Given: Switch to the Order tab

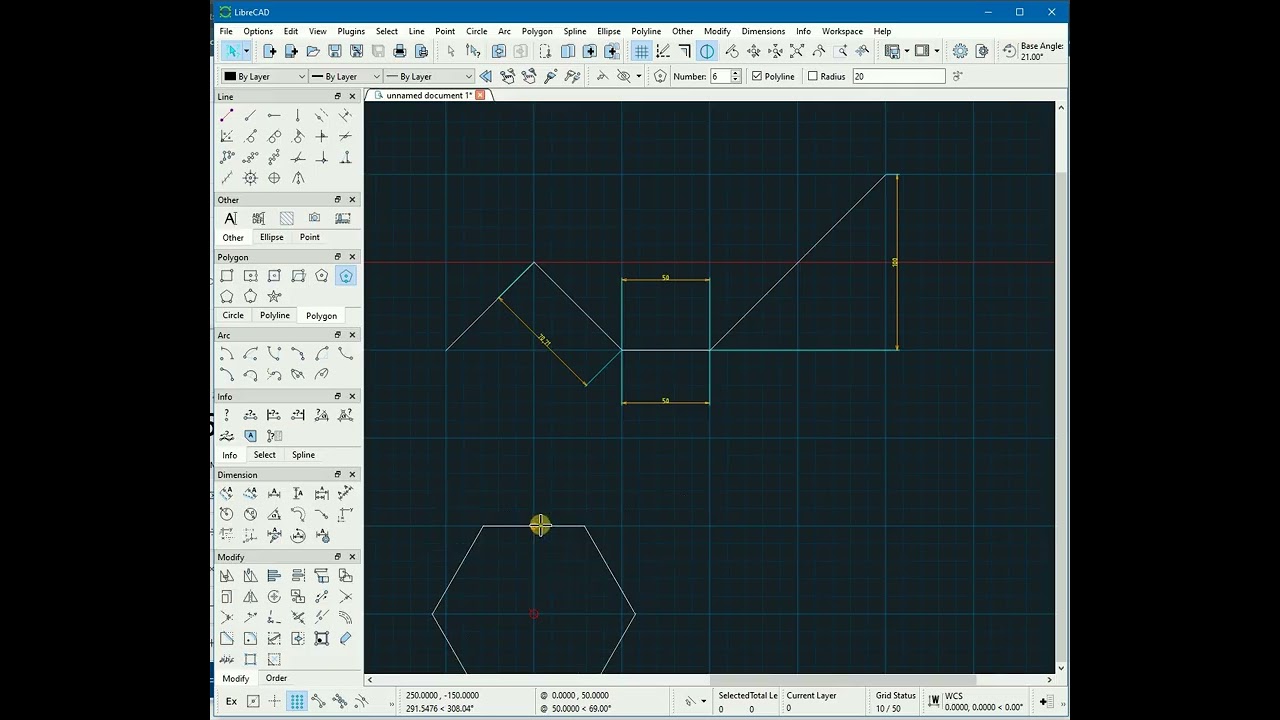Looking at the screenshot, I should (x=276, y=678).
